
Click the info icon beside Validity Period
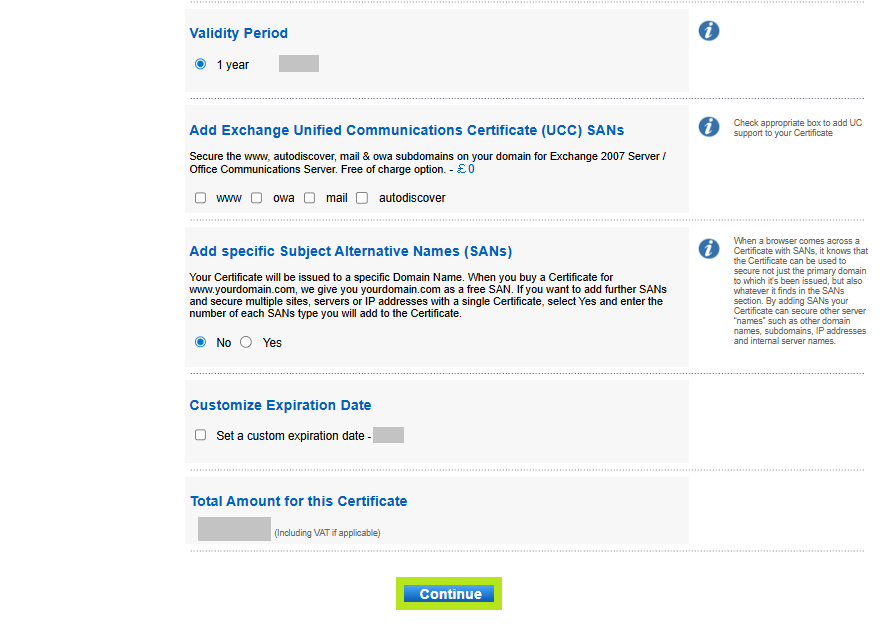click(x=709, y=31)
